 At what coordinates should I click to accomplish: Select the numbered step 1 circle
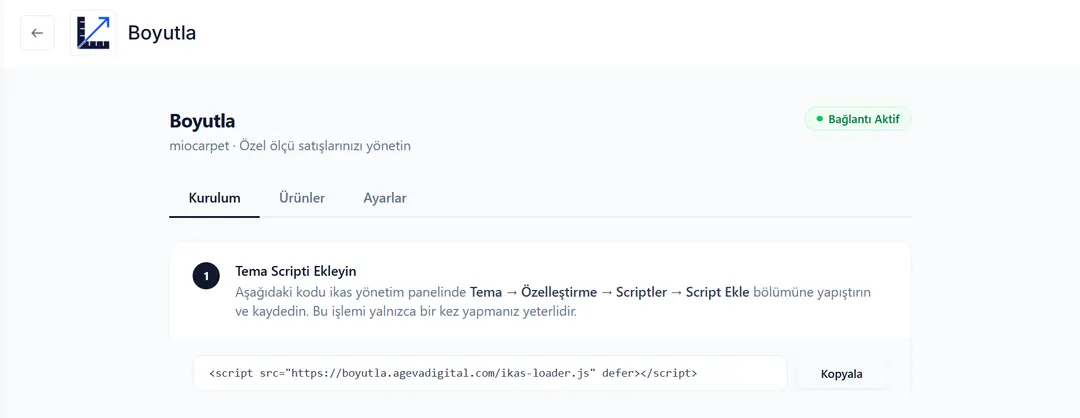[206, 277]
